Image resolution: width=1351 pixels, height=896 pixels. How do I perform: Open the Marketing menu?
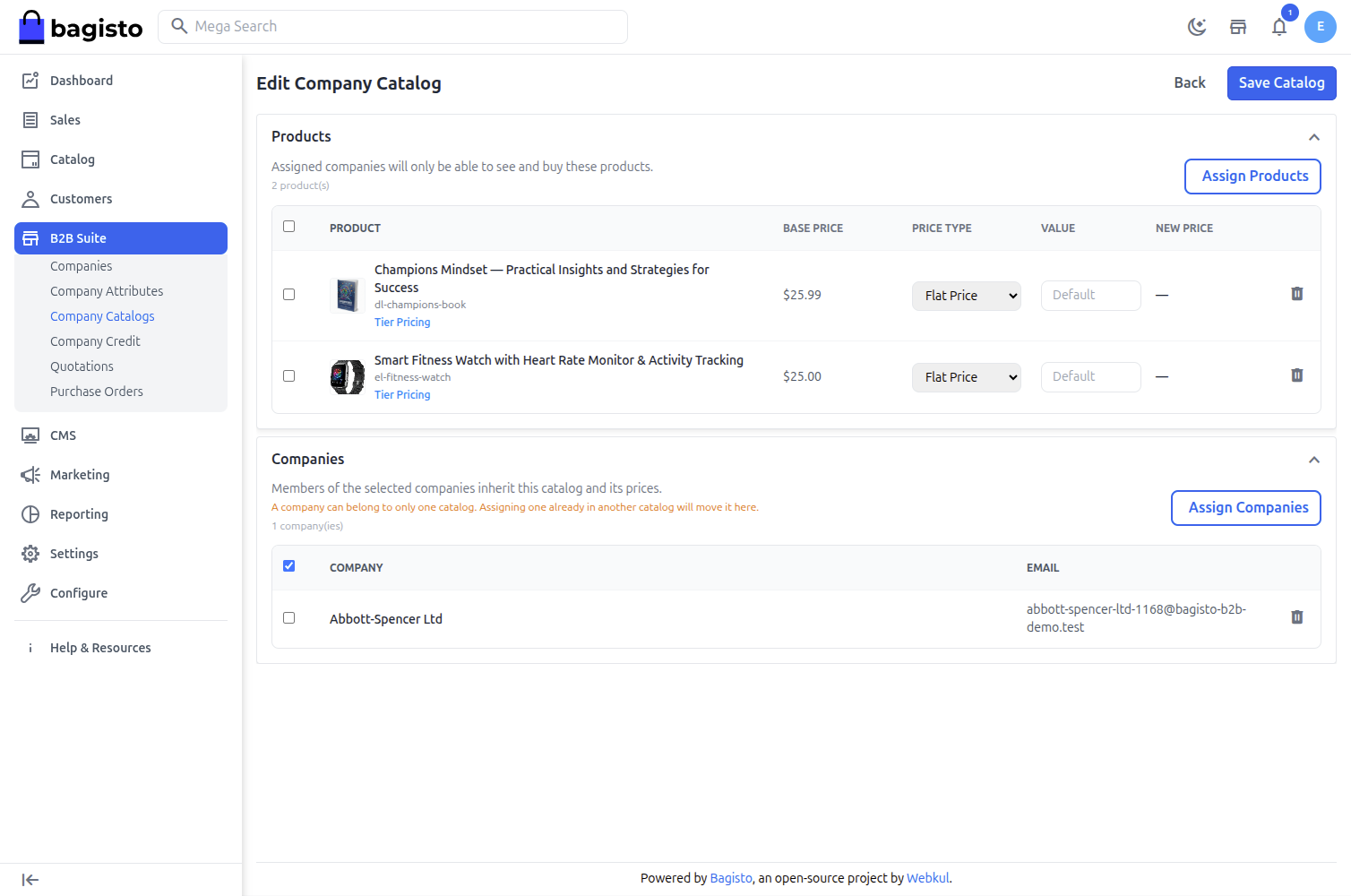121,475
